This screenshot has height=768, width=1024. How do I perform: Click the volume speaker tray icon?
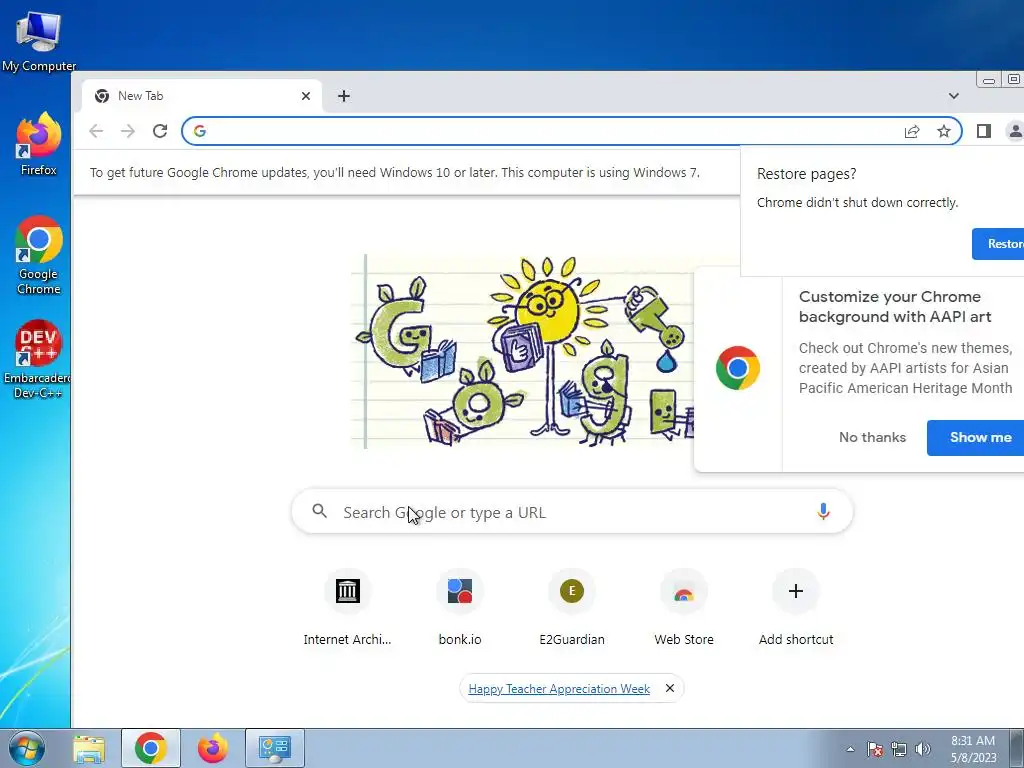pyautogui.click(x=923, y=749)
